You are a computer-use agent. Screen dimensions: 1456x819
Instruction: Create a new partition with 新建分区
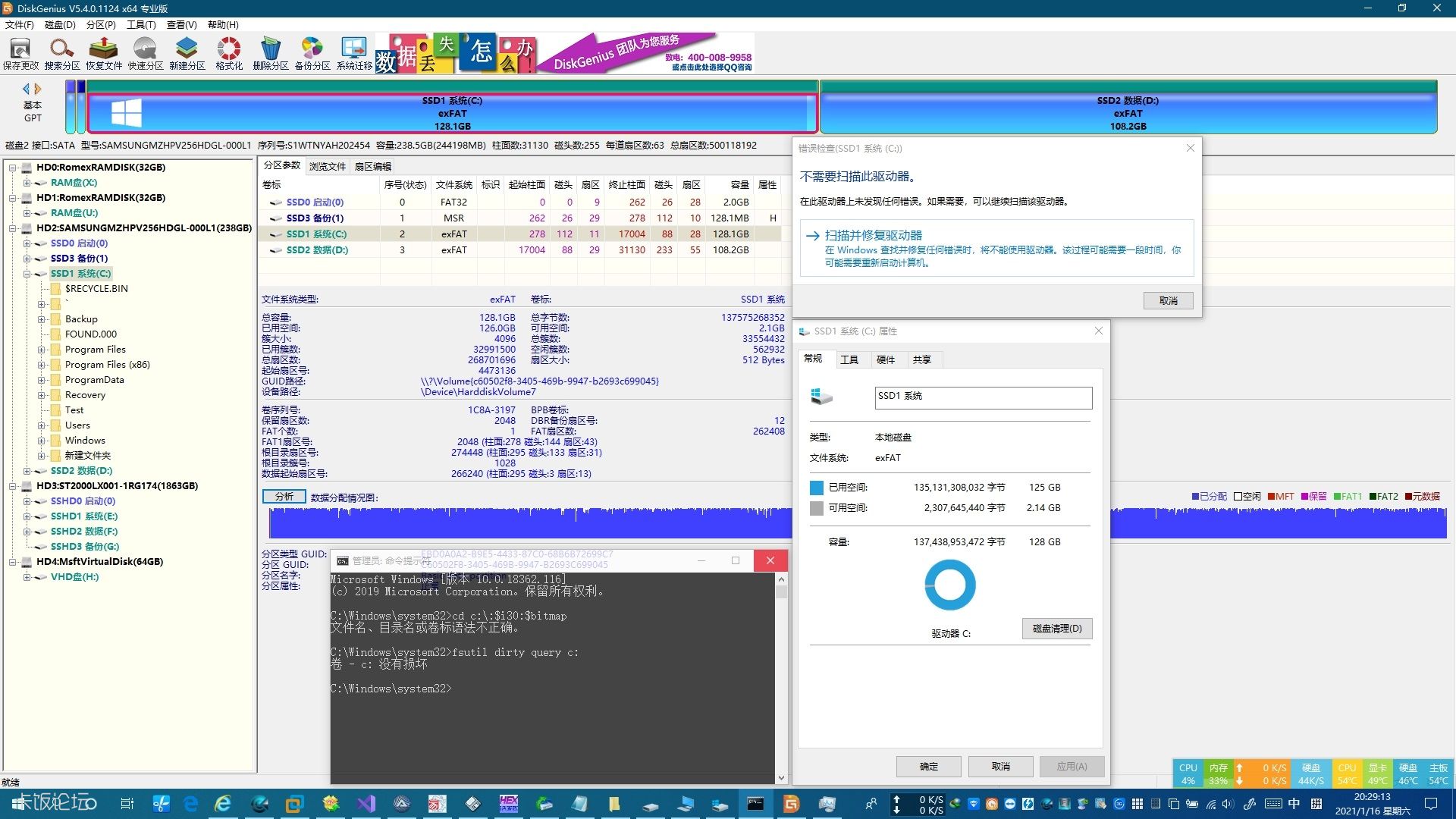coord(187,53)
